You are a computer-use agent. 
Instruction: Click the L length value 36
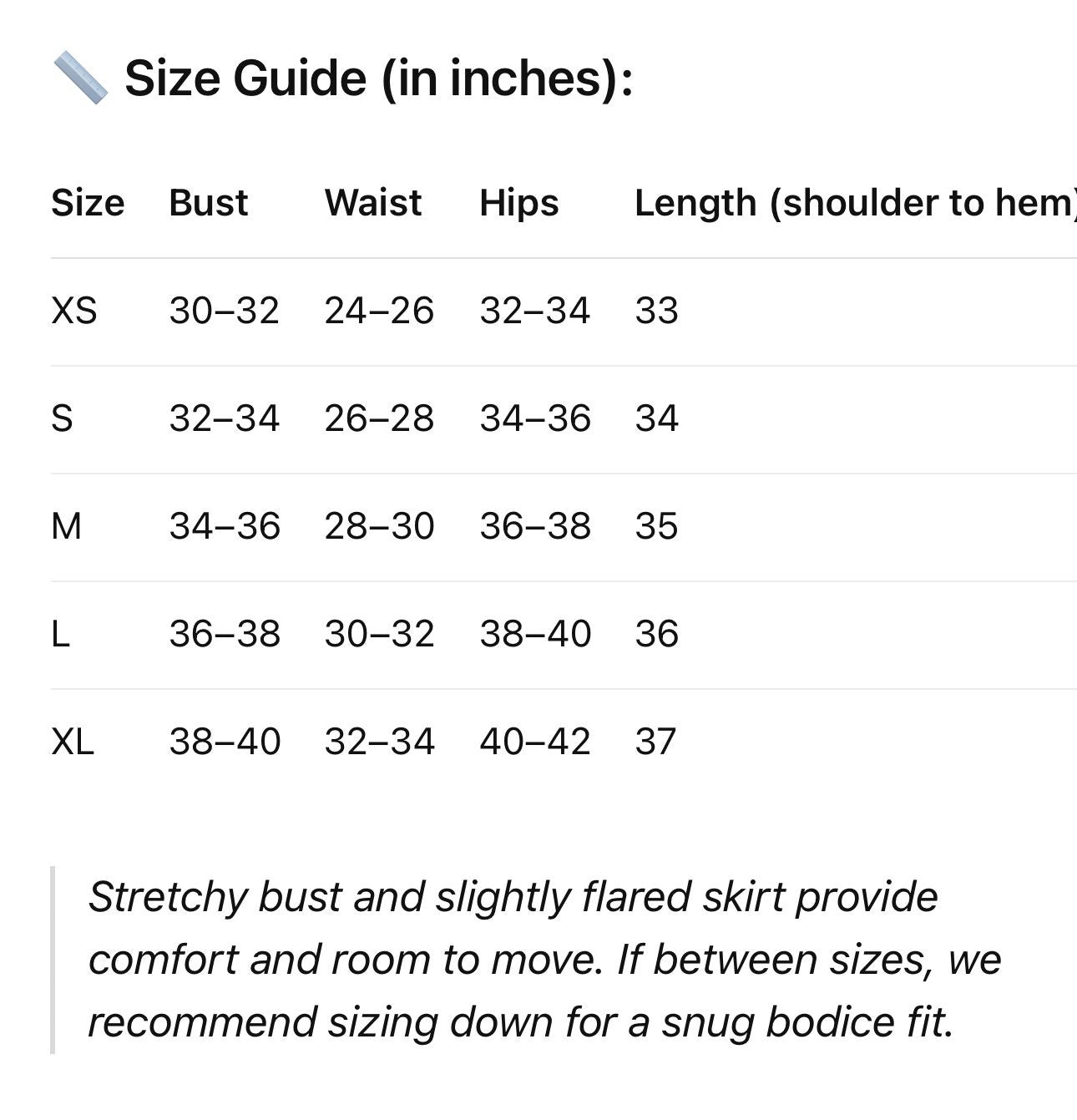coord(657,634)
